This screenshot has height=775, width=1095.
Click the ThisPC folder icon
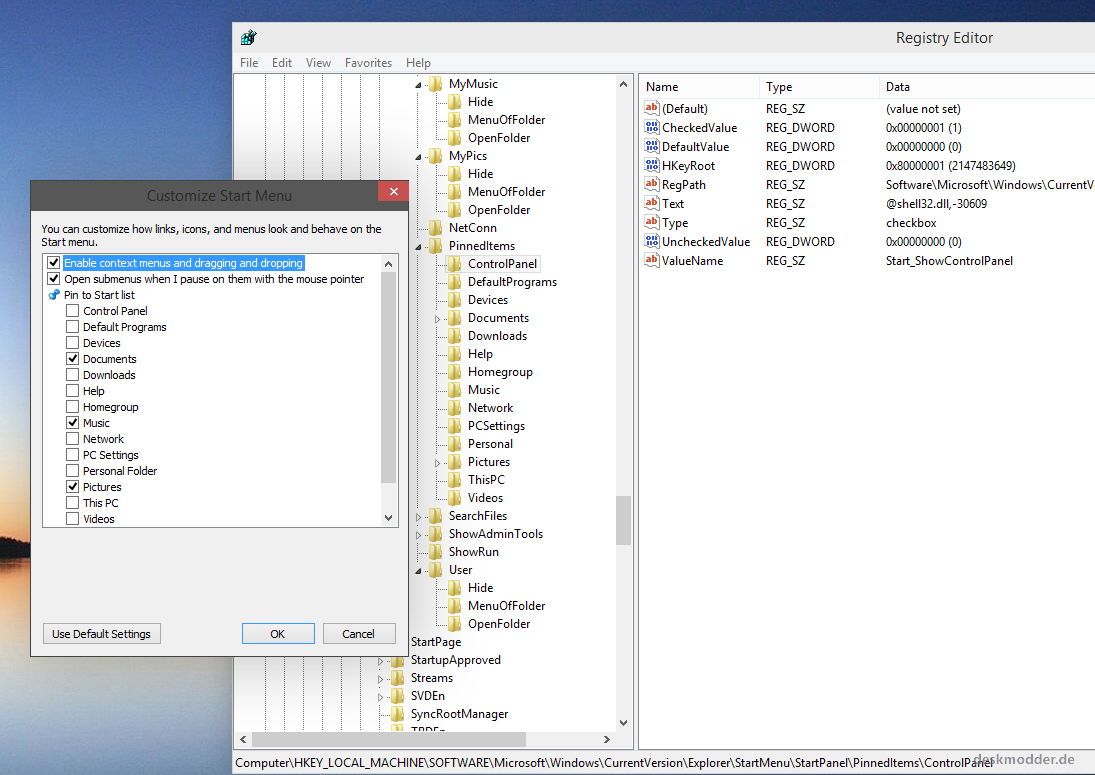tap(455, 480)
